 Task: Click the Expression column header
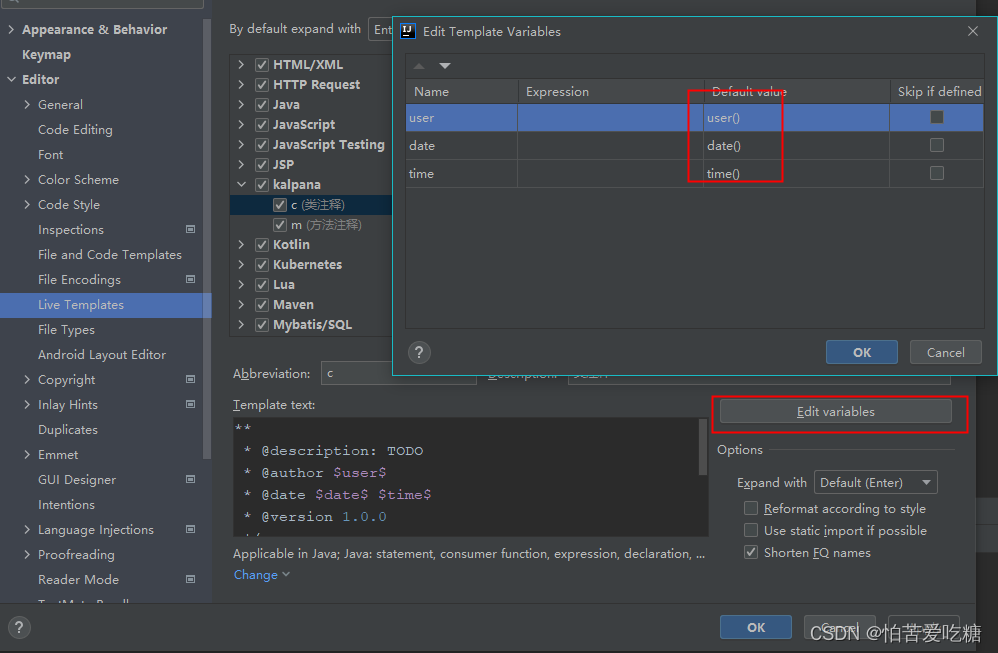tap(610, 92)
